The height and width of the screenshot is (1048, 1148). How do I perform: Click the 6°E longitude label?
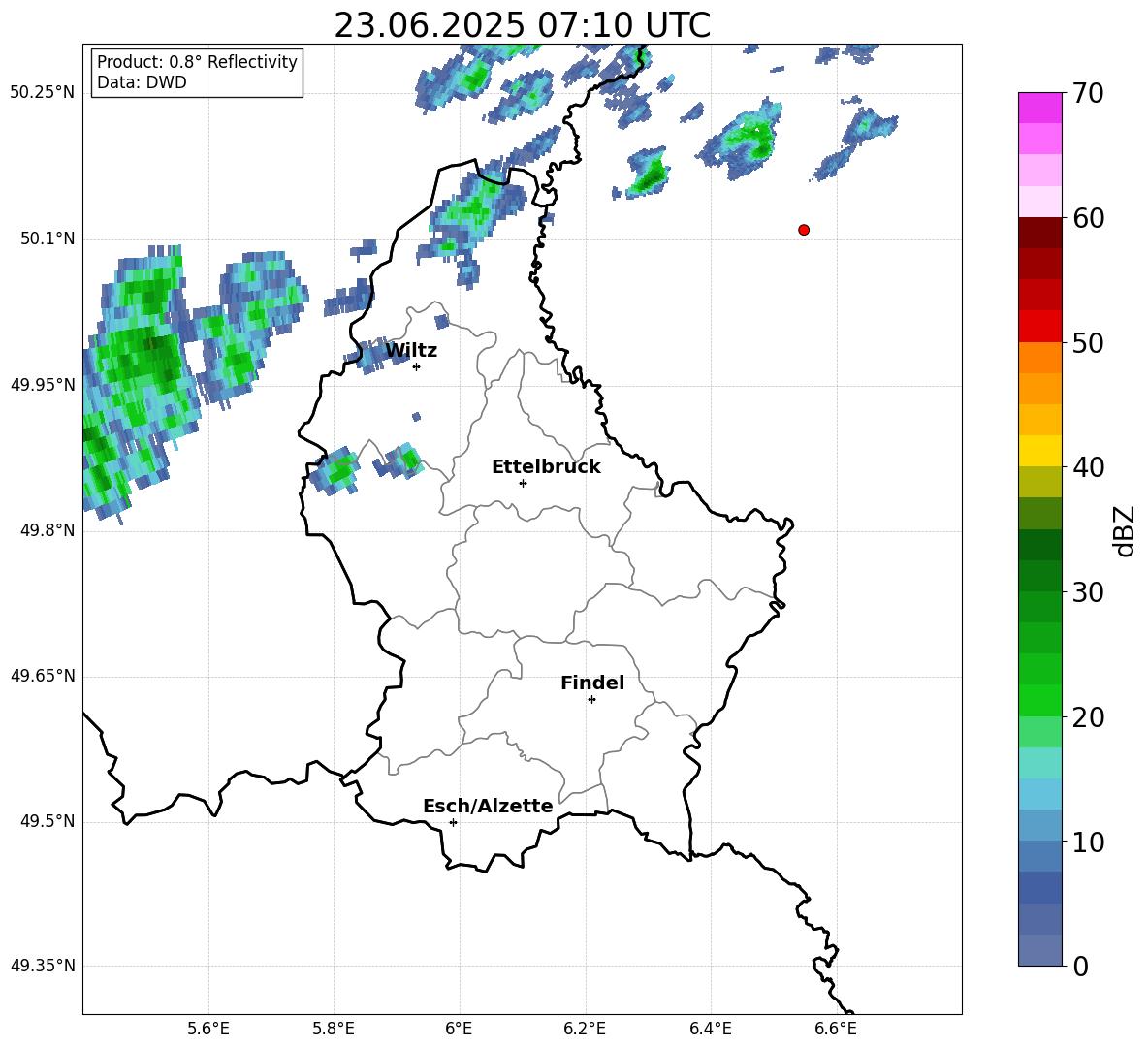(x=459, y=1029)
